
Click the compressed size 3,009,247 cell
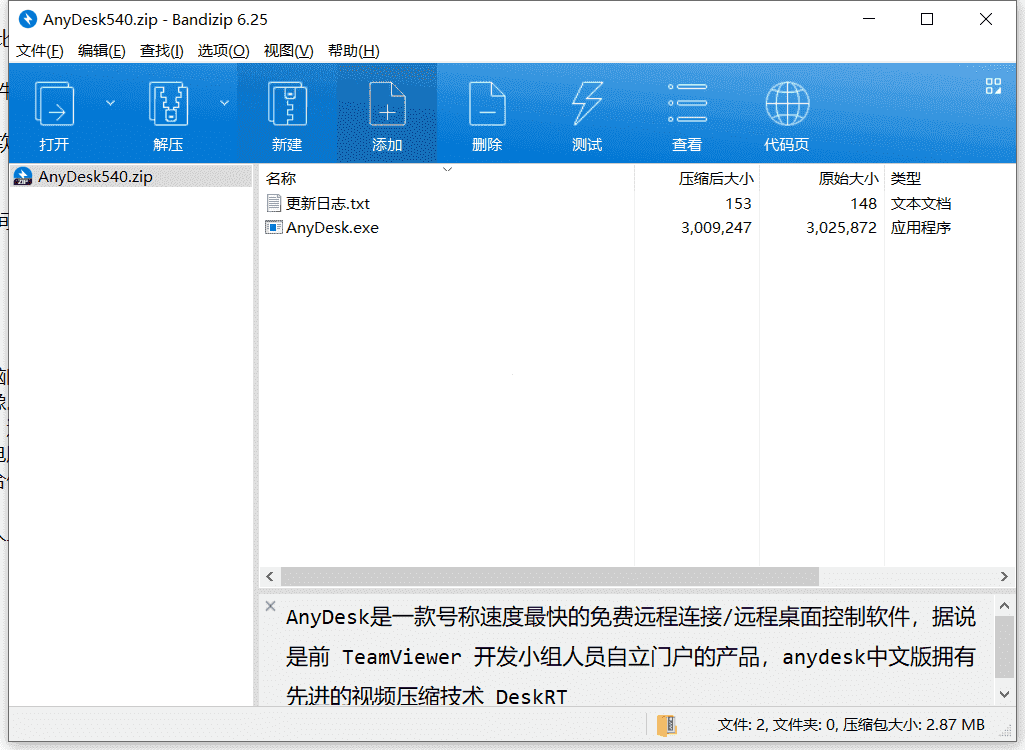click(x=716, y=228)
